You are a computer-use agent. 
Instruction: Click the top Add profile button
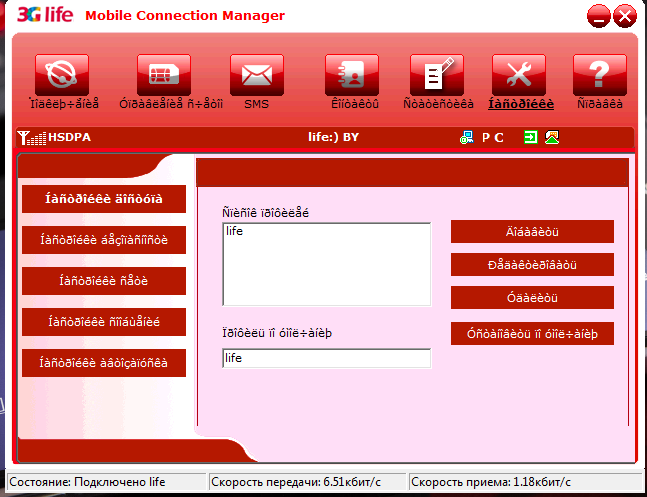532,232
